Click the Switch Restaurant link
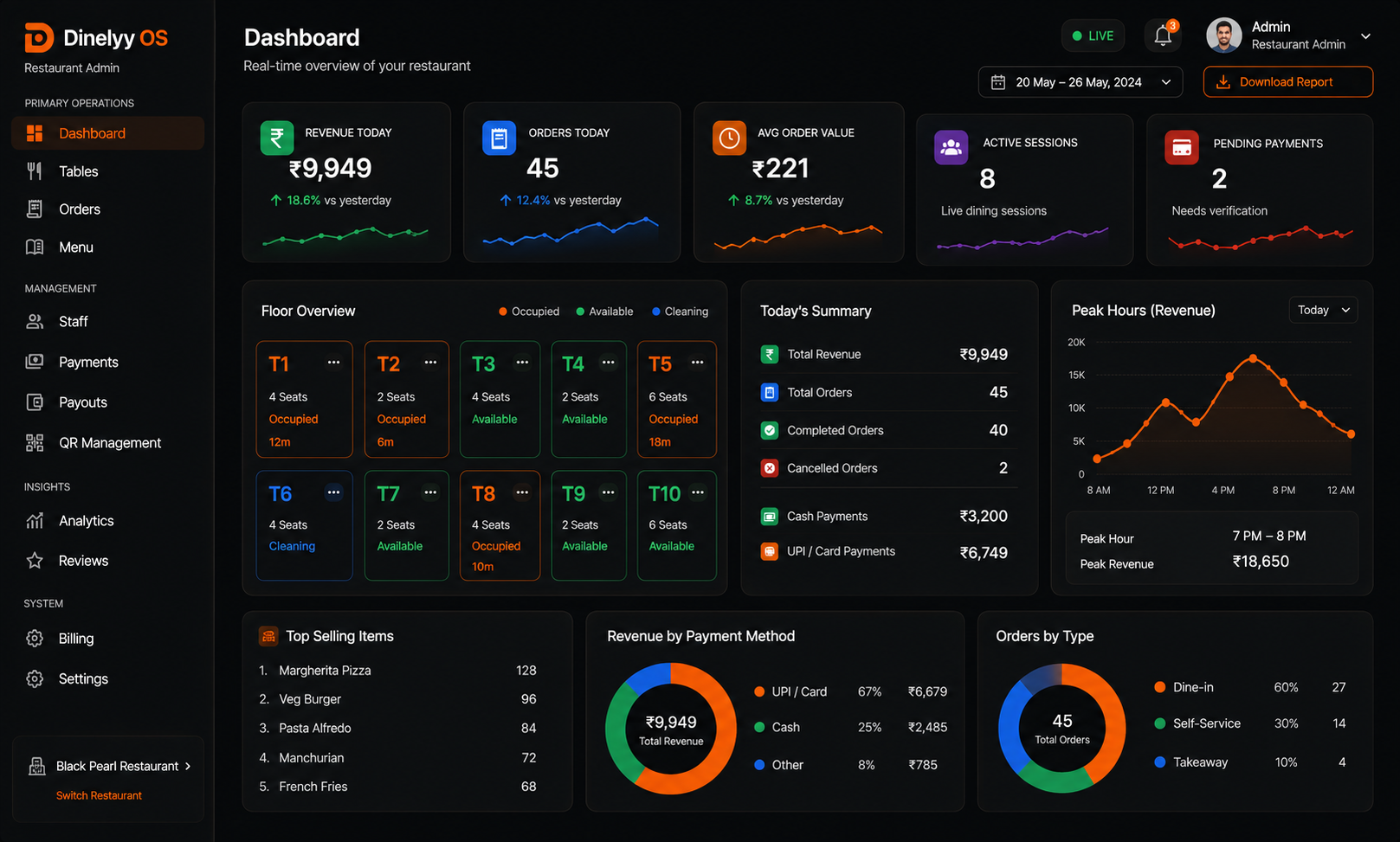1400x842 pixels. (99, 795)
